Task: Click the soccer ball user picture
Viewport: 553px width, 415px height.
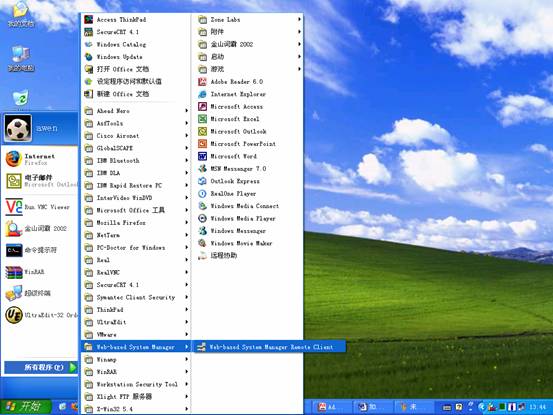Action: click(x=18, y=128)
